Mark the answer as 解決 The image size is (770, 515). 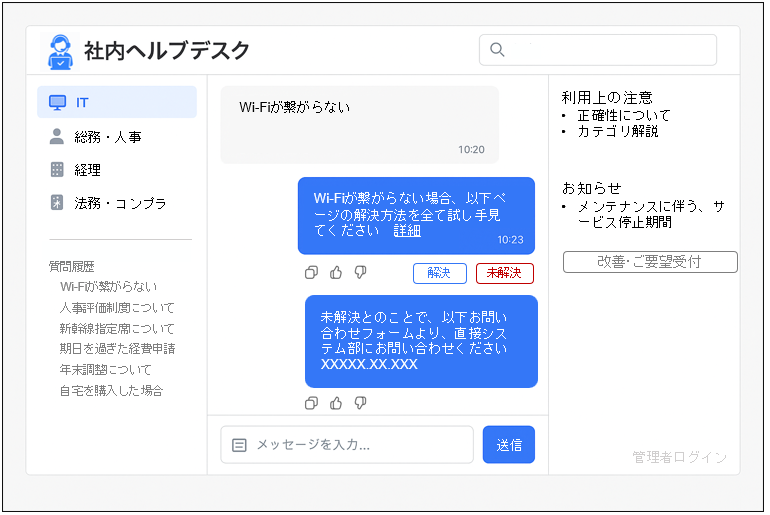[439, 273]
